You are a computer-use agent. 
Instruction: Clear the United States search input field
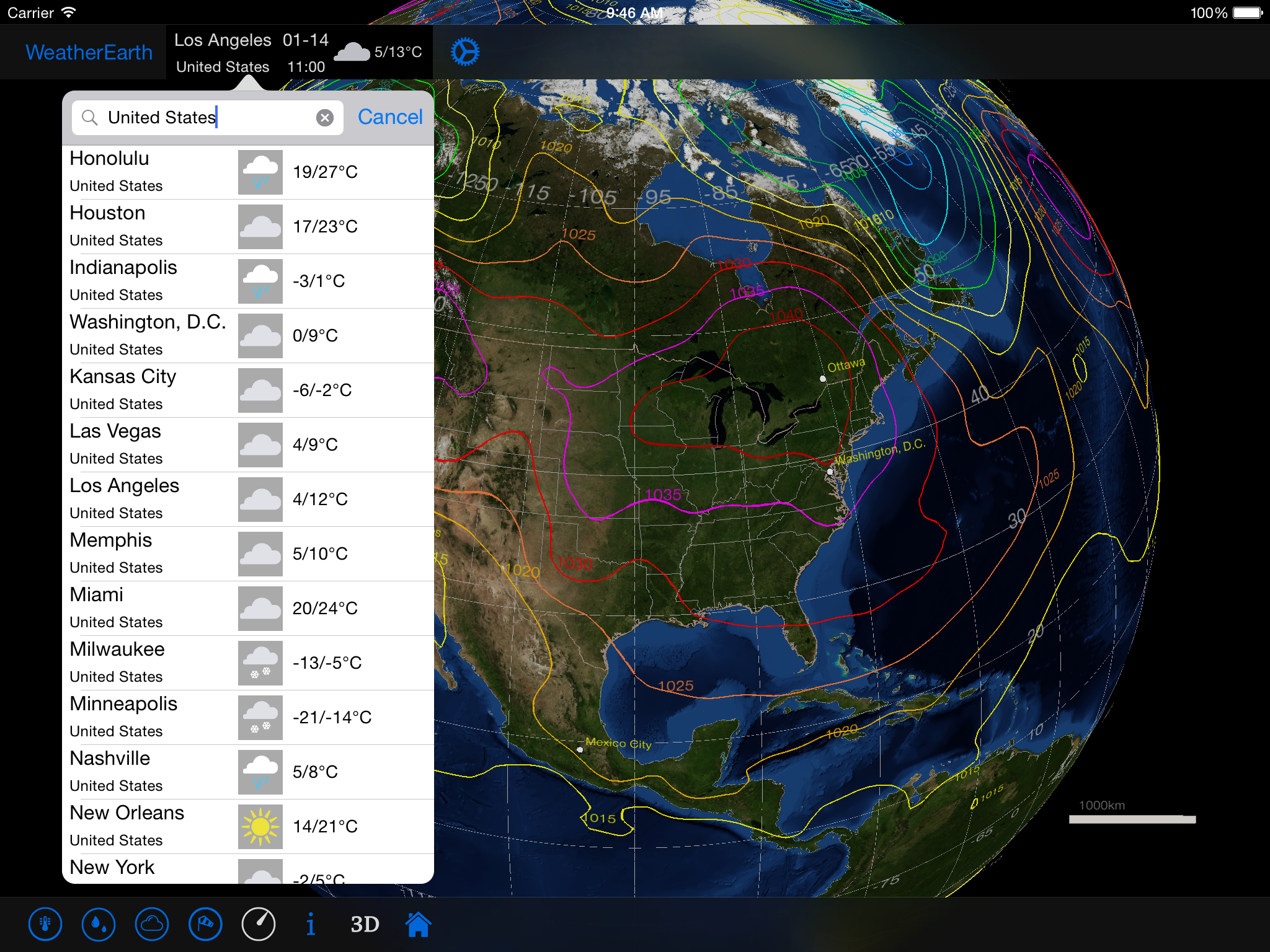pos(325,117)
